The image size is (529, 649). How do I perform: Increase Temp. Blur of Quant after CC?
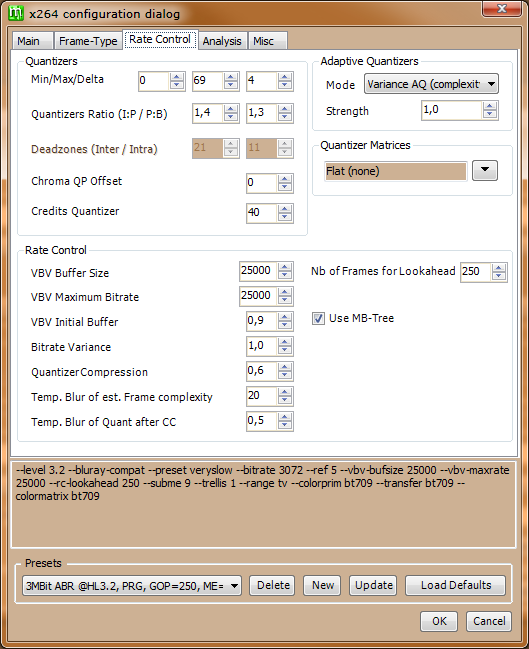tap(285, 417)
